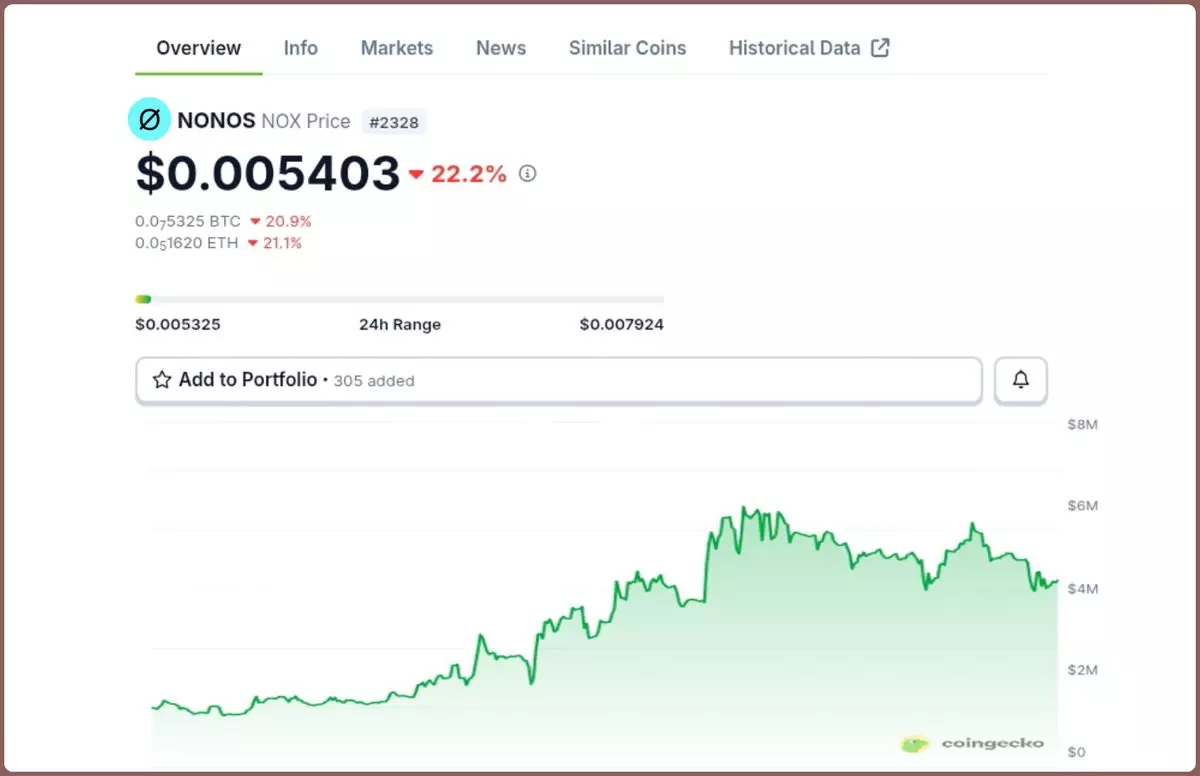Open the Similar Coins tab
Viewport: 1200px width, 776px height.
(628, 48)
